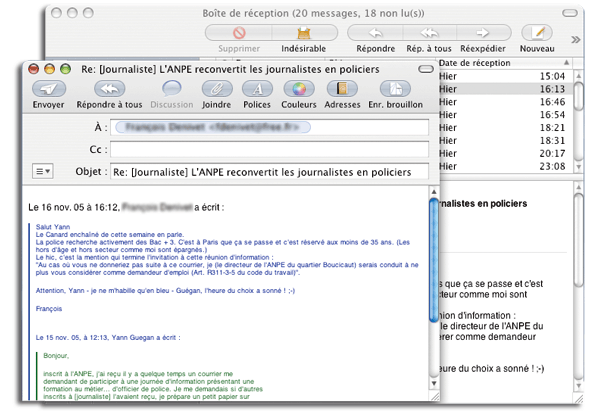Click the Discussion speech bubble icon
Viewport: 600px width, 411px height.
171,89
